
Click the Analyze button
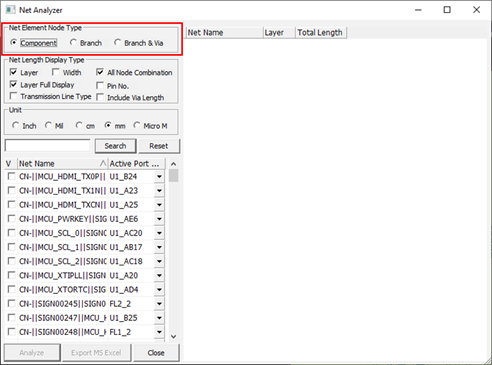32,353
